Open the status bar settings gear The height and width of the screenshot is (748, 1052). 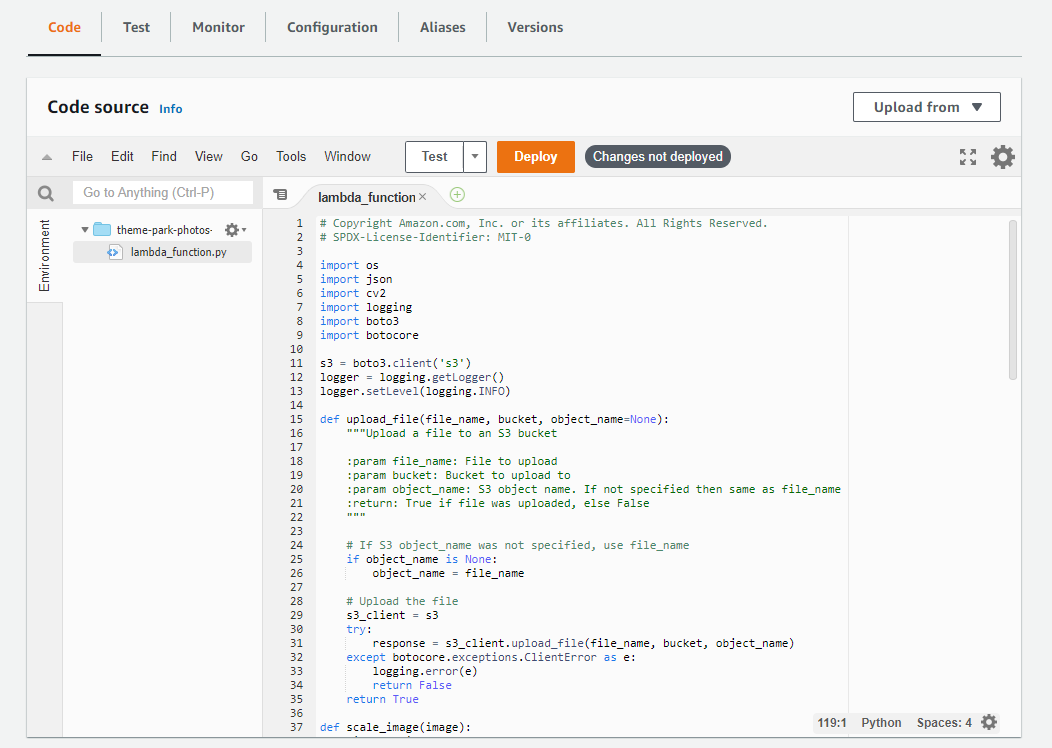coord(989,722)
